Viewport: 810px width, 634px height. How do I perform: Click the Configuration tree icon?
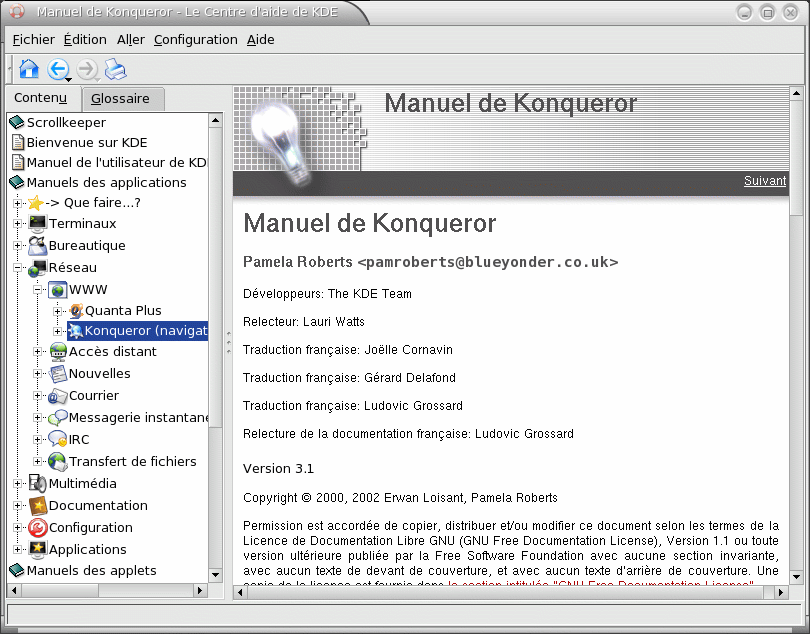point(38,528)
